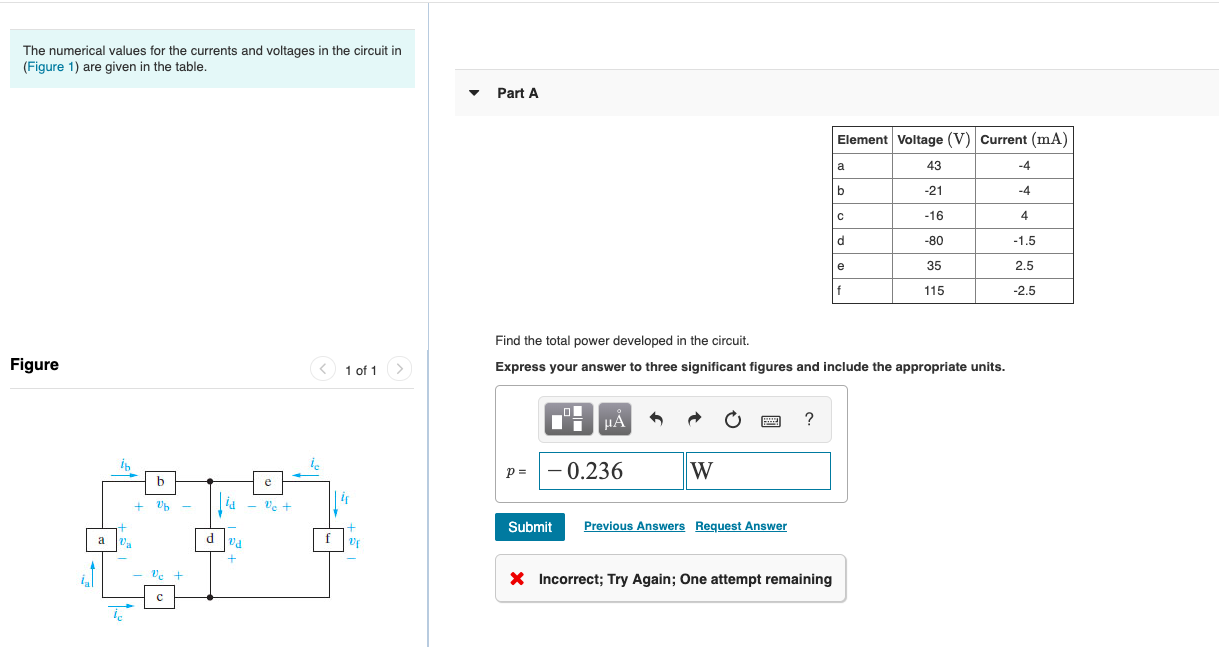Open equation editor help
1219x647 pixels.
tap(808, 419)
